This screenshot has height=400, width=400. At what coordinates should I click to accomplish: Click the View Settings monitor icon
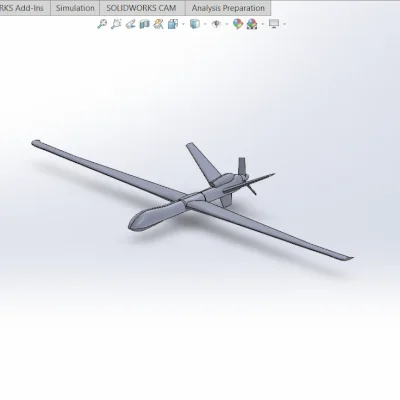click(274, 24)
